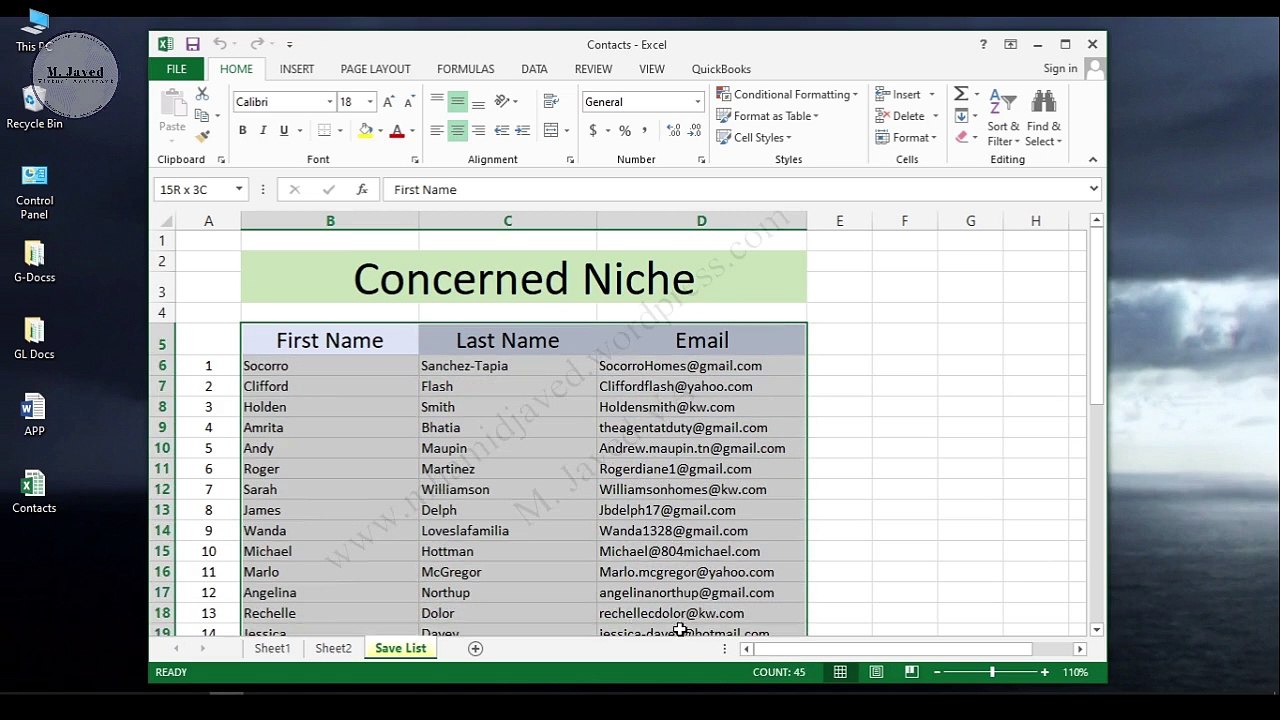Decrease Decimal places
Viewport: 1280px width, 720px height.
(694, 131)
